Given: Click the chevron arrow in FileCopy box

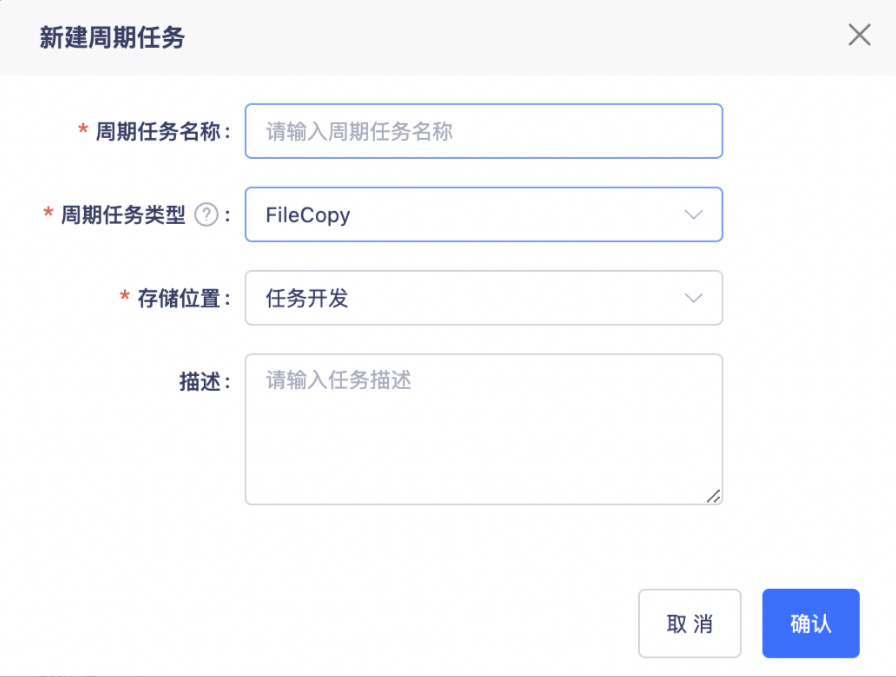Looking at the screenshot, I should (693, 215).
